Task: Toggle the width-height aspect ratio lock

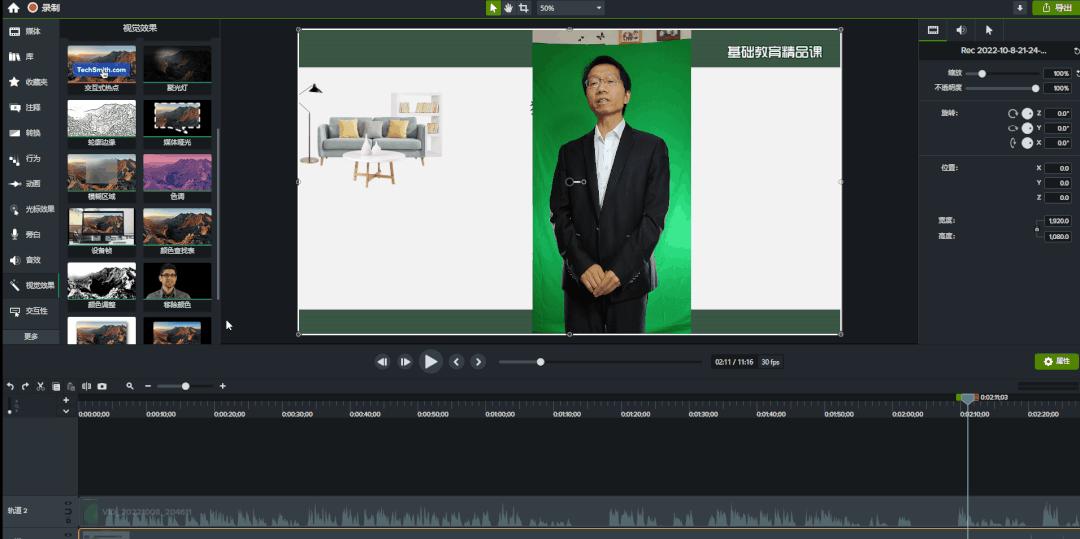Action: point(1037,229)
